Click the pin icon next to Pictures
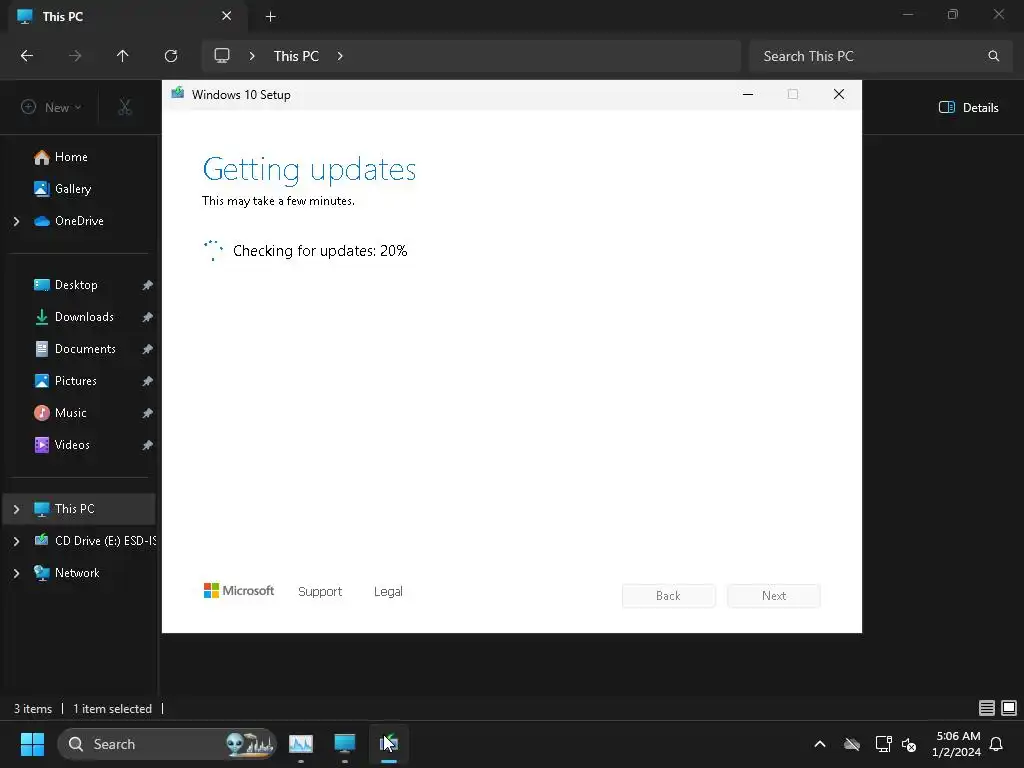Image resolution: width=1024 pixels, height=768 pixels. click(148, 381)
